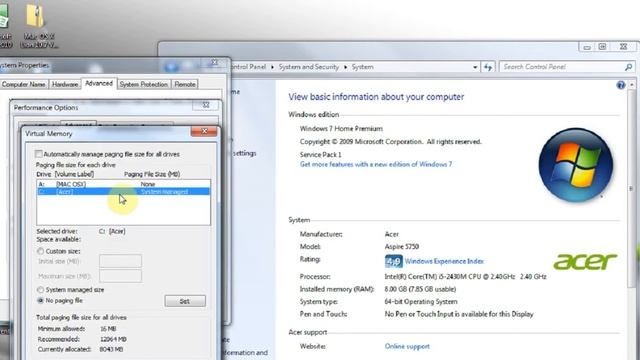Screen dimensions: 640x360
Task: Click the Paging File Size (MB) column header
Action: [x=152, y=174]
